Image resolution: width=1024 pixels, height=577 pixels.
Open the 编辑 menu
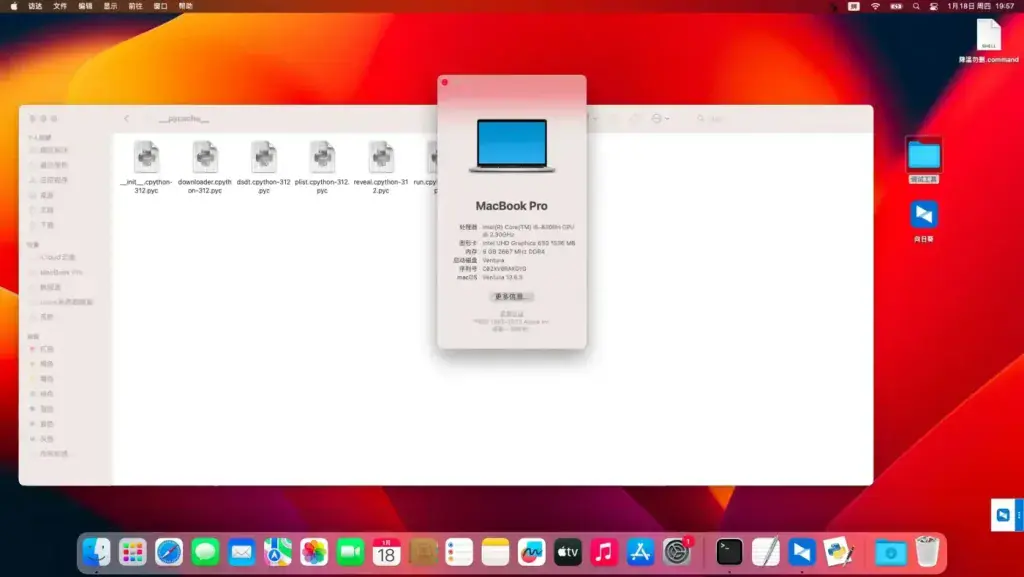86,6
